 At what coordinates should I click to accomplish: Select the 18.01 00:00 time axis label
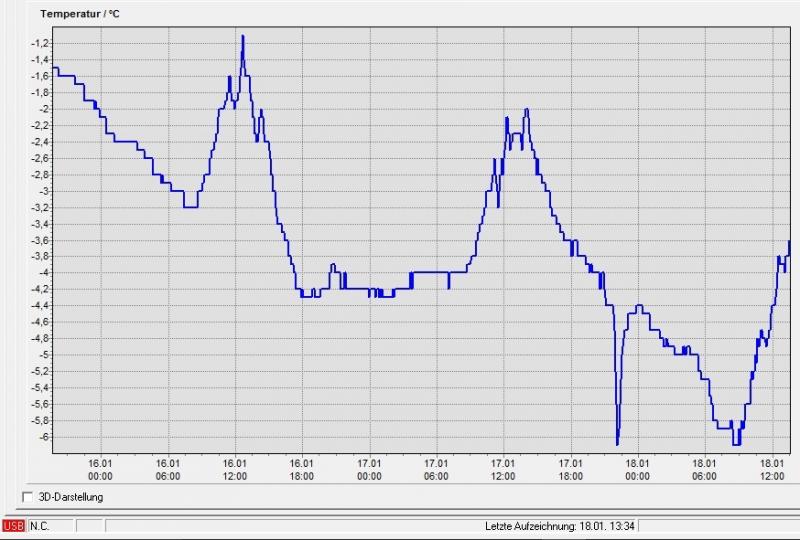pos(637,470)
